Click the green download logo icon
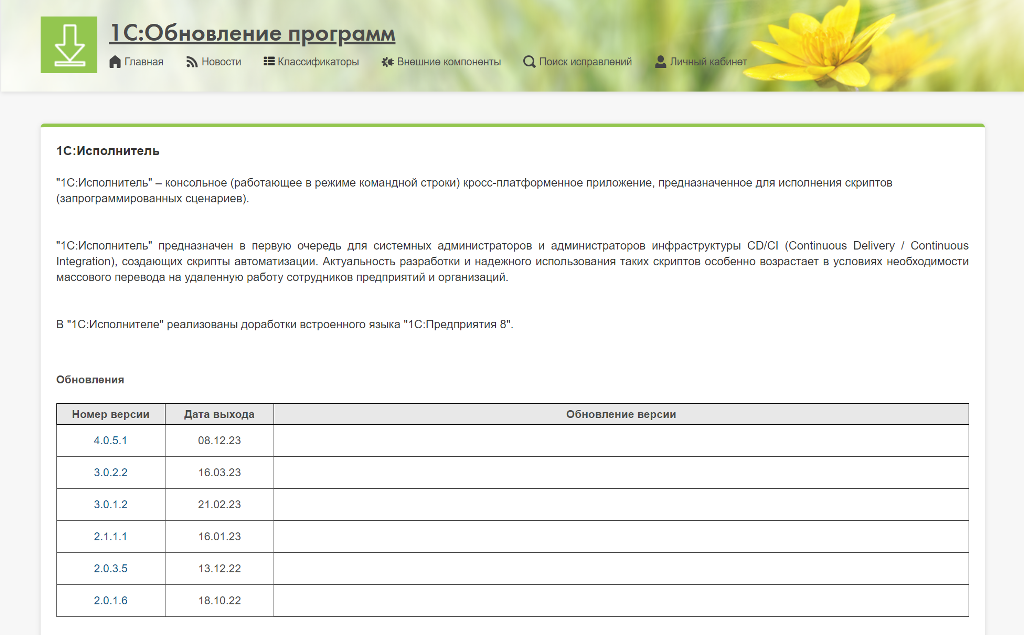The width and height of the screenshot is (1024, 635). point(68,45)
